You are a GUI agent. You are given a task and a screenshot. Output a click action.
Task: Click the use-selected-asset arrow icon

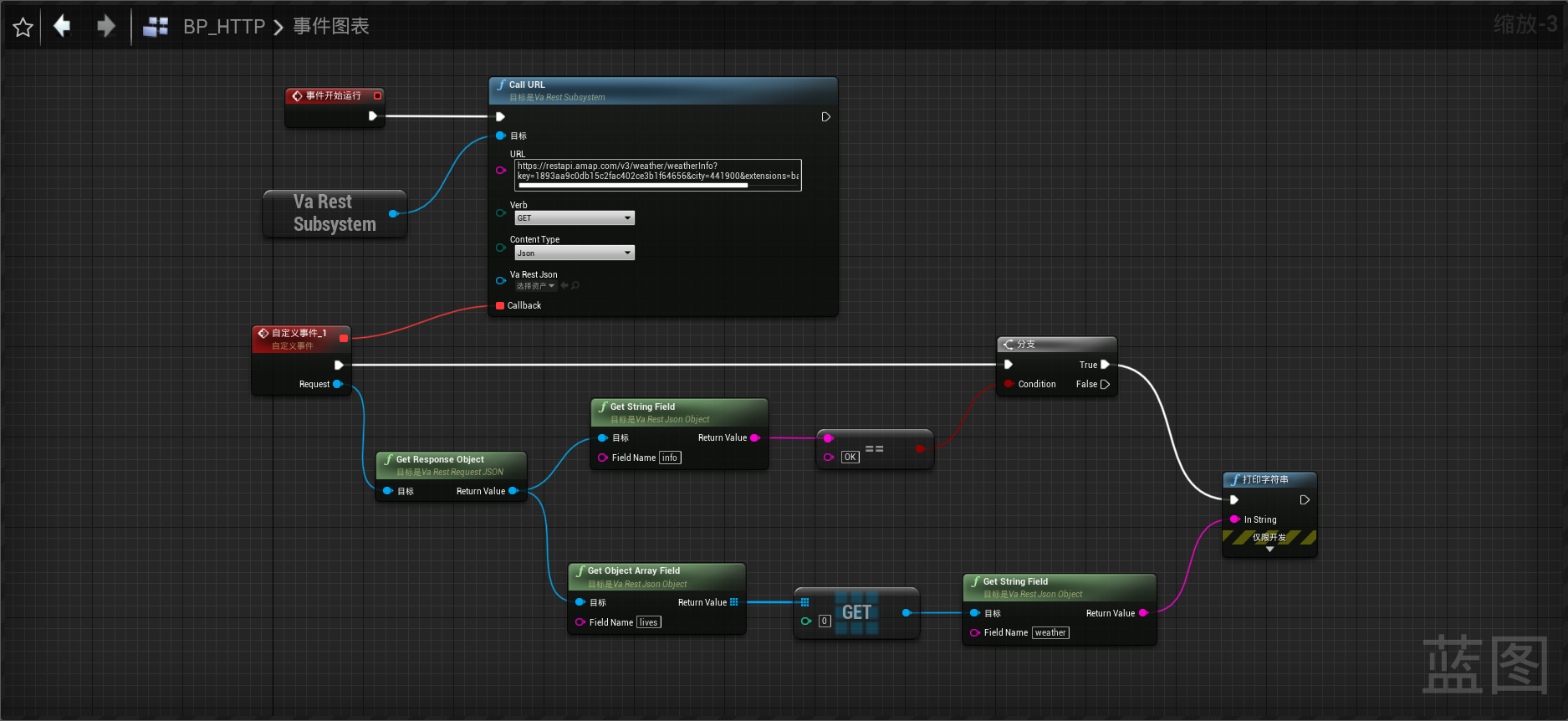point(564,286)
